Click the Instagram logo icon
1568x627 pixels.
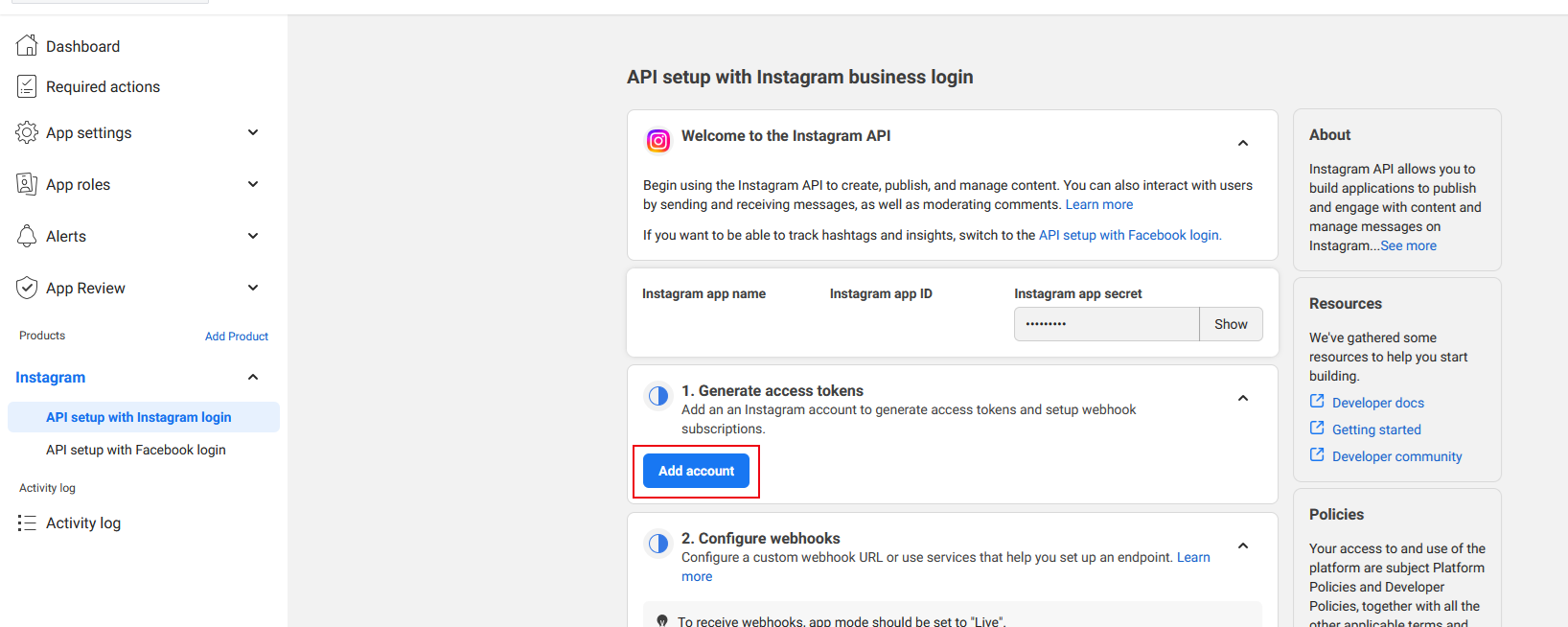[658, 141]
